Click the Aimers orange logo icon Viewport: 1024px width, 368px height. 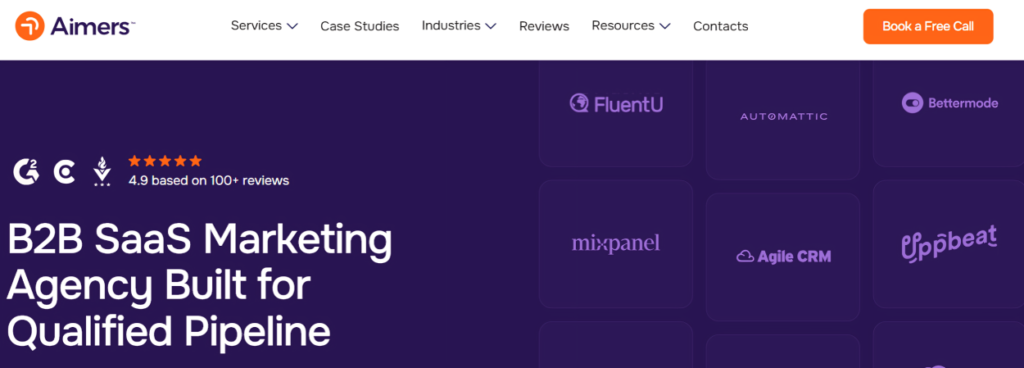29,26
